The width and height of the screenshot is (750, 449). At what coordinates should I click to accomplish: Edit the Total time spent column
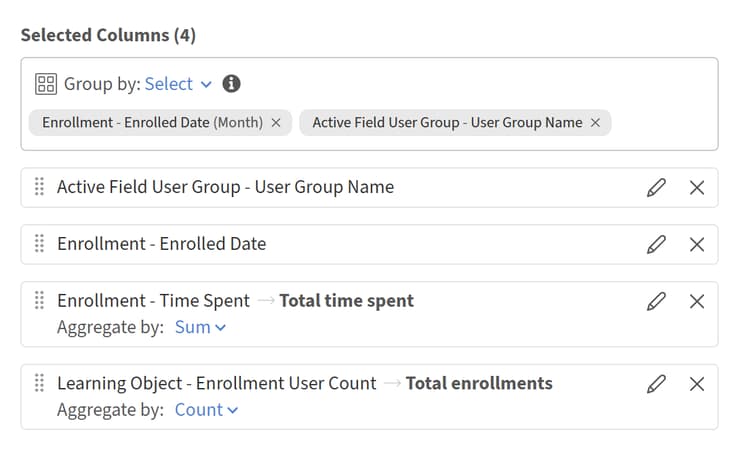pyautogui.click(x=656, y=301)
